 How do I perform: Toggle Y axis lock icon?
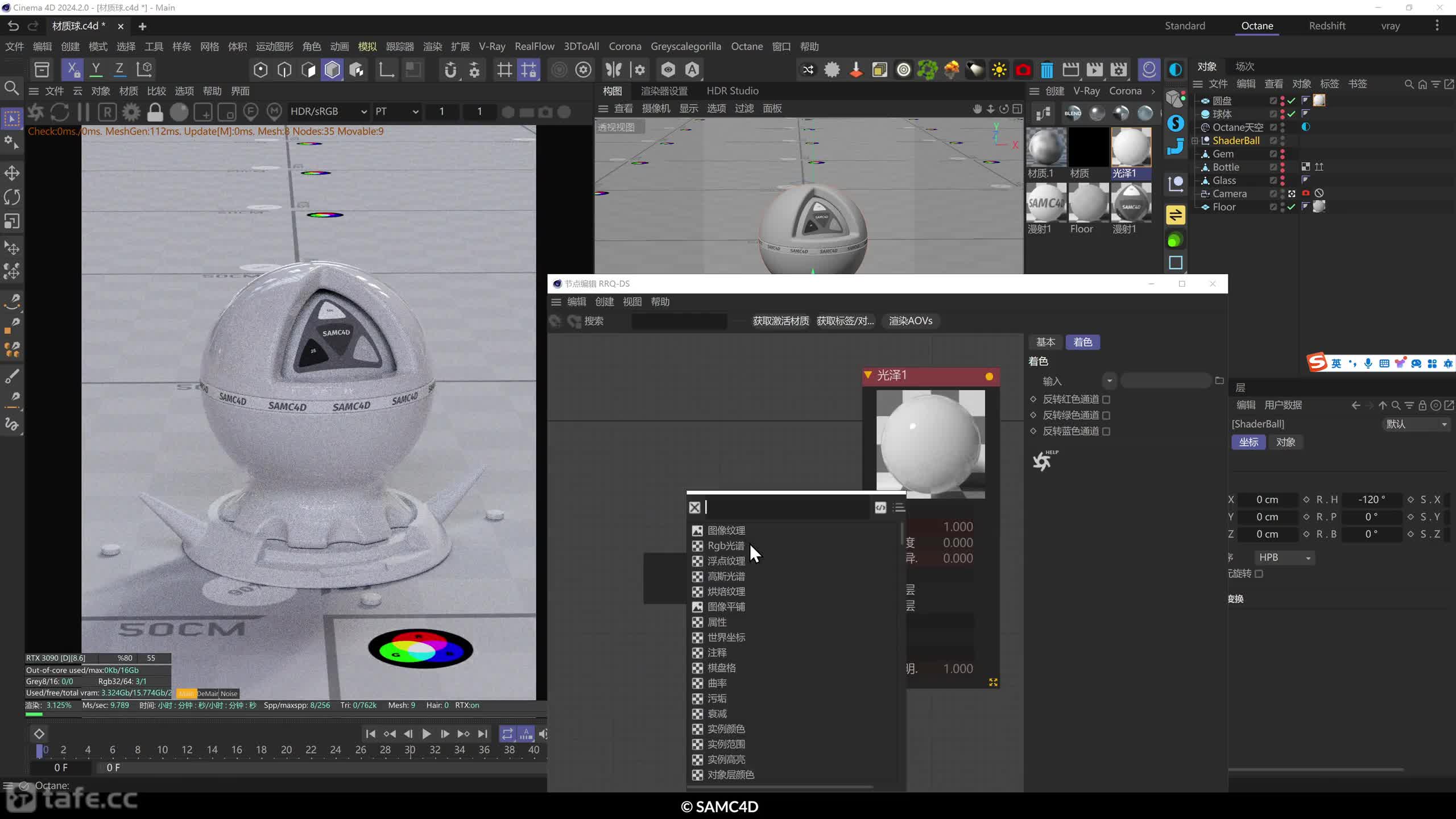[x=96, y=69]
